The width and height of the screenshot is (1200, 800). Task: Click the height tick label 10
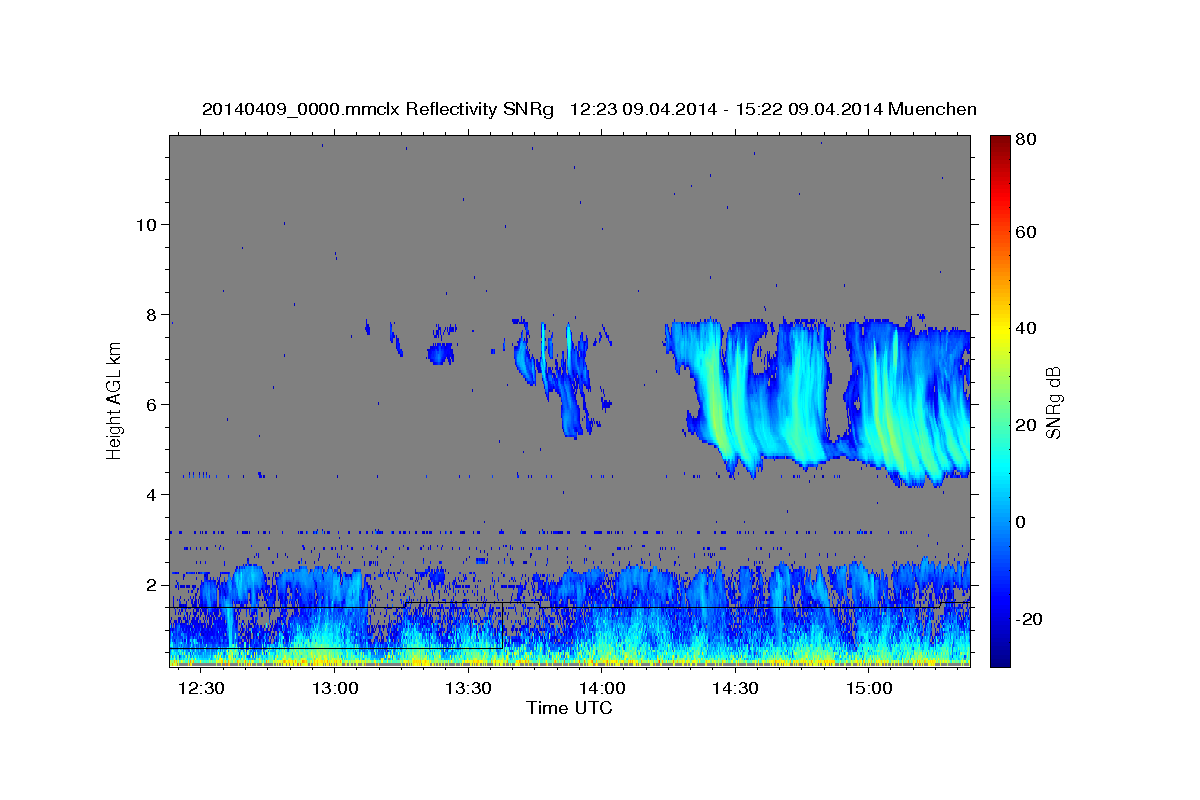tap(146, 224)
